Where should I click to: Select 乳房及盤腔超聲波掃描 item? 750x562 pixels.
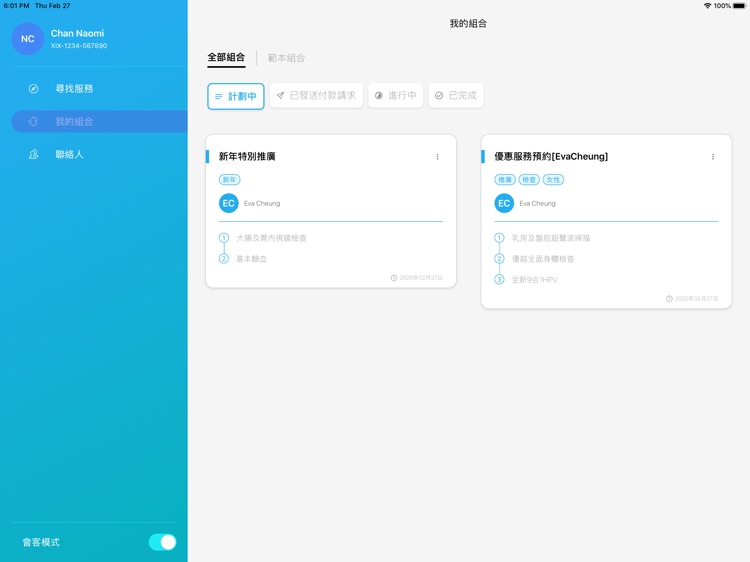pyautogui.click(x=551, y=238)
